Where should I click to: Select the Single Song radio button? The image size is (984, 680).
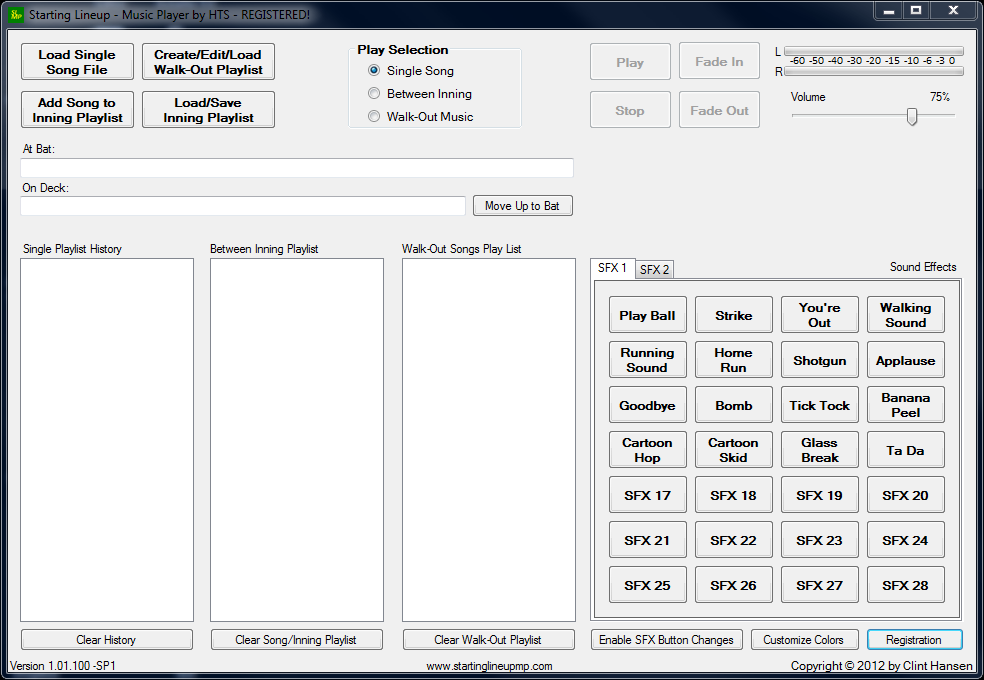(374, 70)
